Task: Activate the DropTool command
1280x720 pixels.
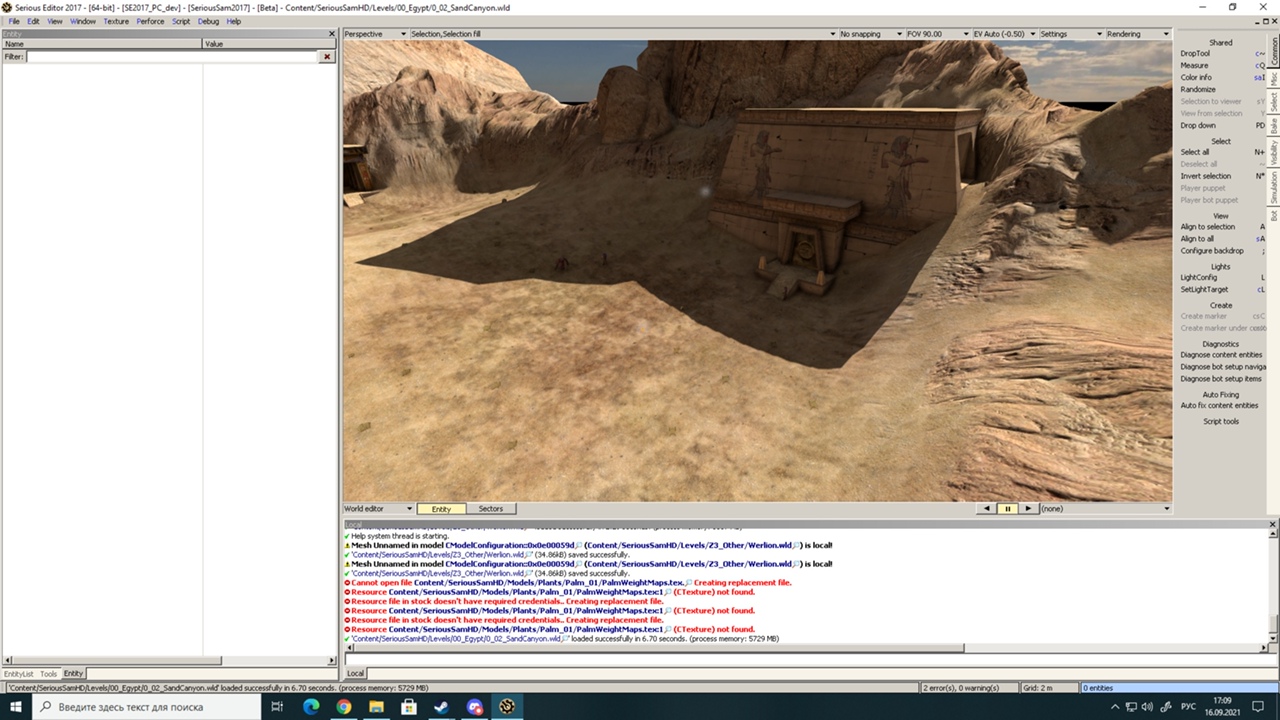Action: click(x=1195, y=54)
